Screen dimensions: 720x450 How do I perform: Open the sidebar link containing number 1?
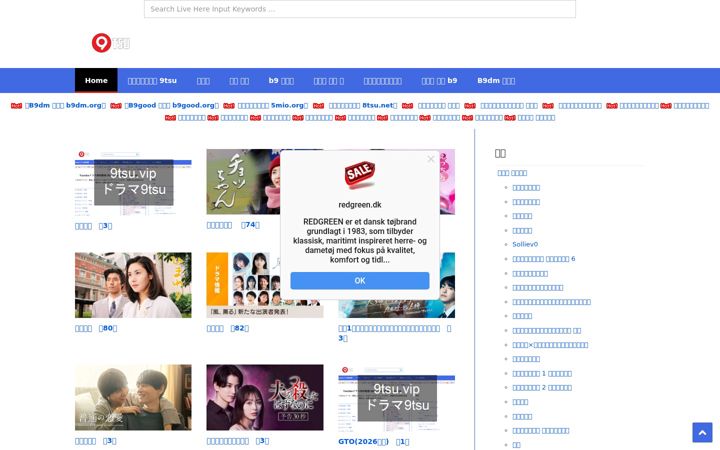(x=542, y=373)
